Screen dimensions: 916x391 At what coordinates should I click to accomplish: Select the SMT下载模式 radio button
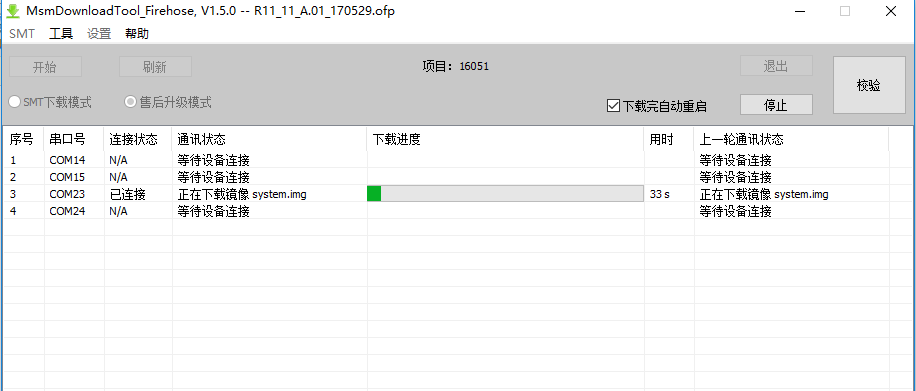point(50,102)
